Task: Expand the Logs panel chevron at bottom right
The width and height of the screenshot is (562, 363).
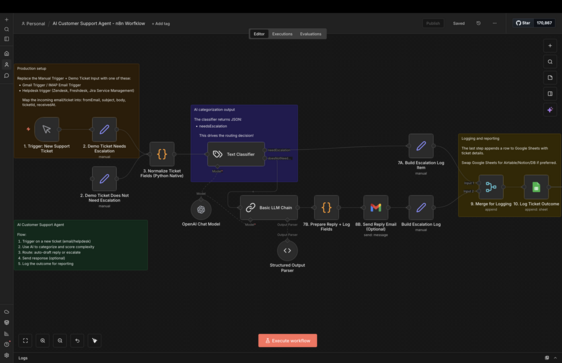Action: [555, 358]
